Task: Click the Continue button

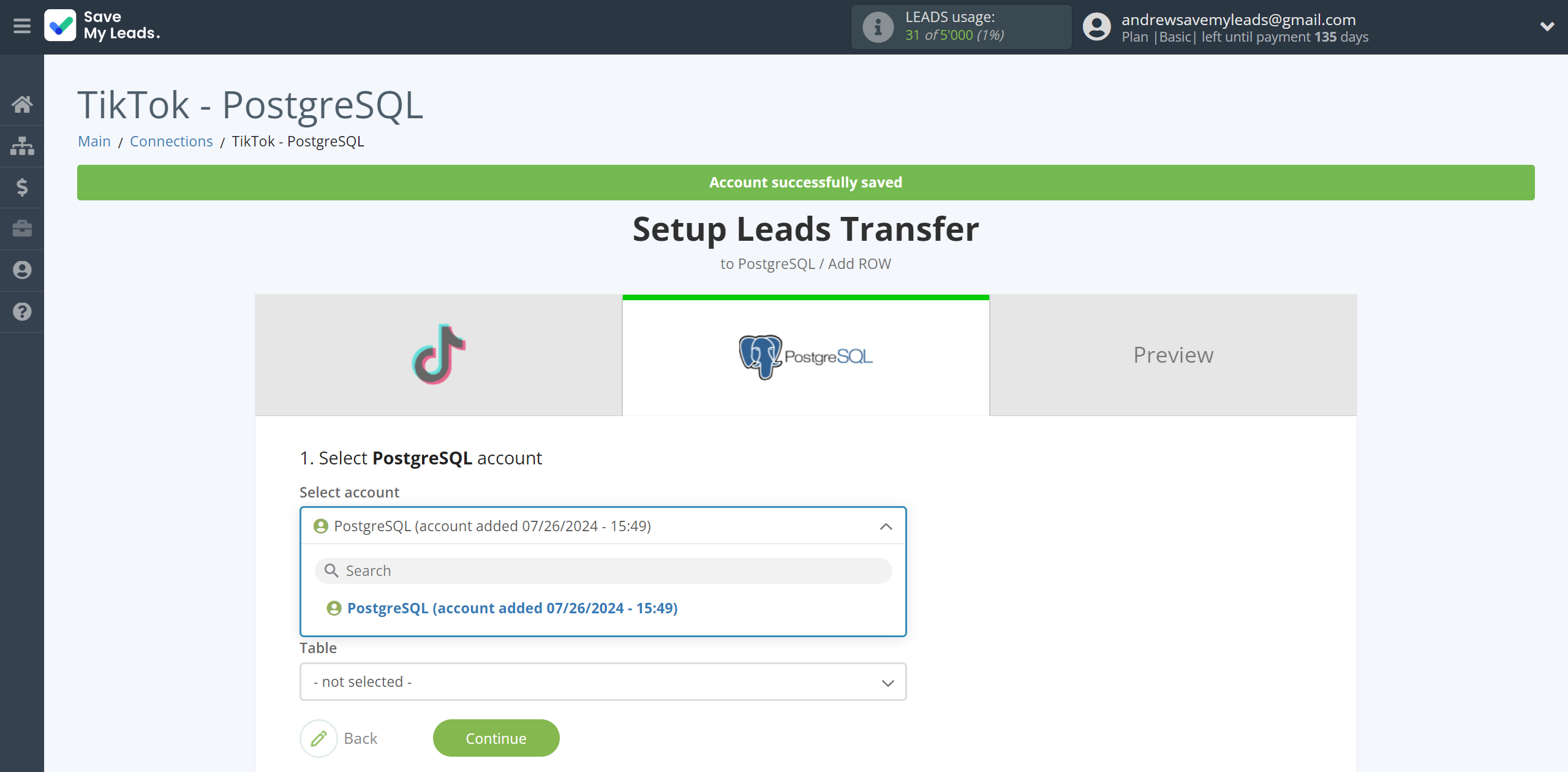Action: click(x=497, y=738)
